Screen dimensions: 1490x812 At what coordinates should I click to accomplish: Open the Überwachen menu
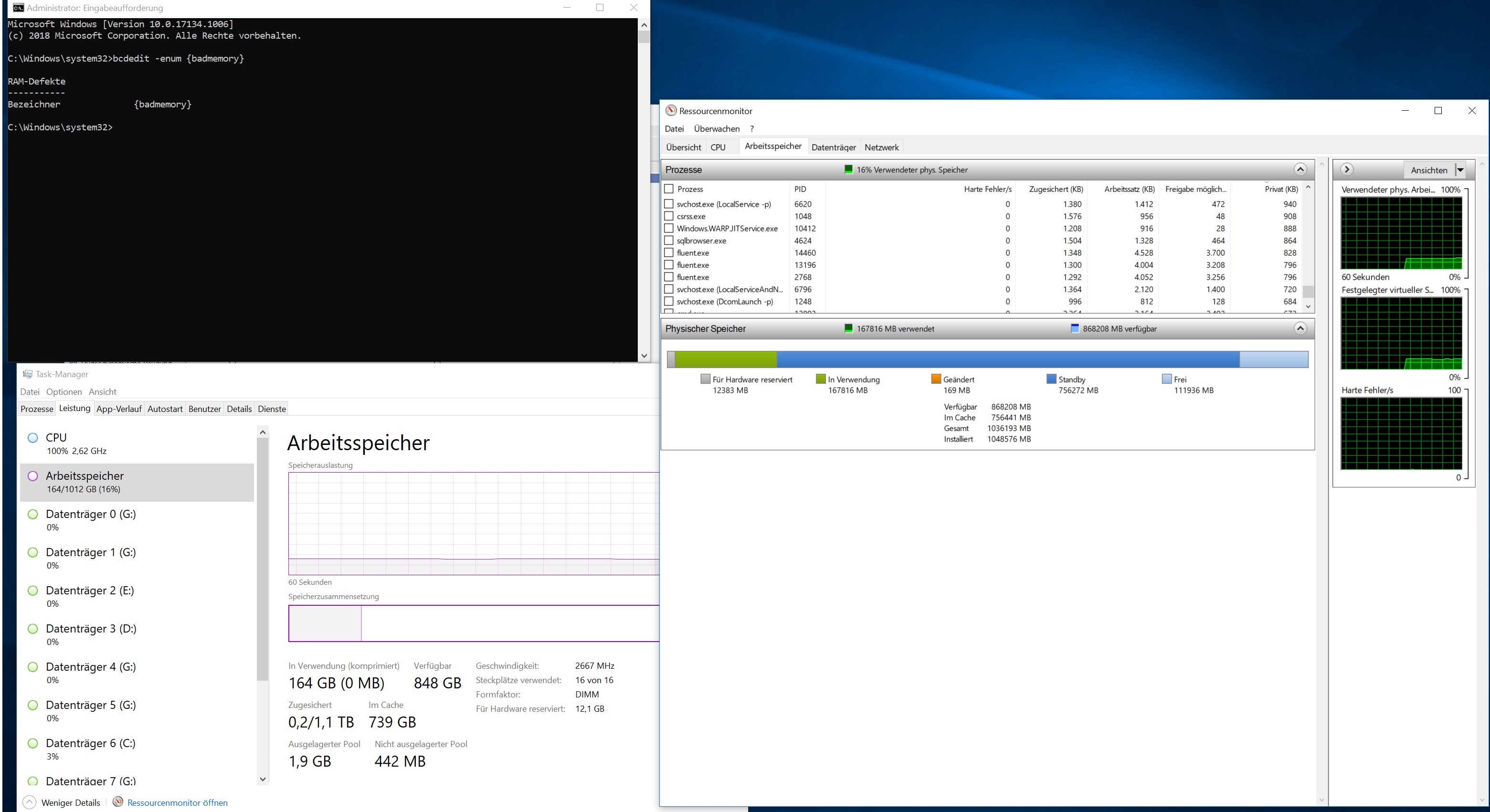point(716,128)
